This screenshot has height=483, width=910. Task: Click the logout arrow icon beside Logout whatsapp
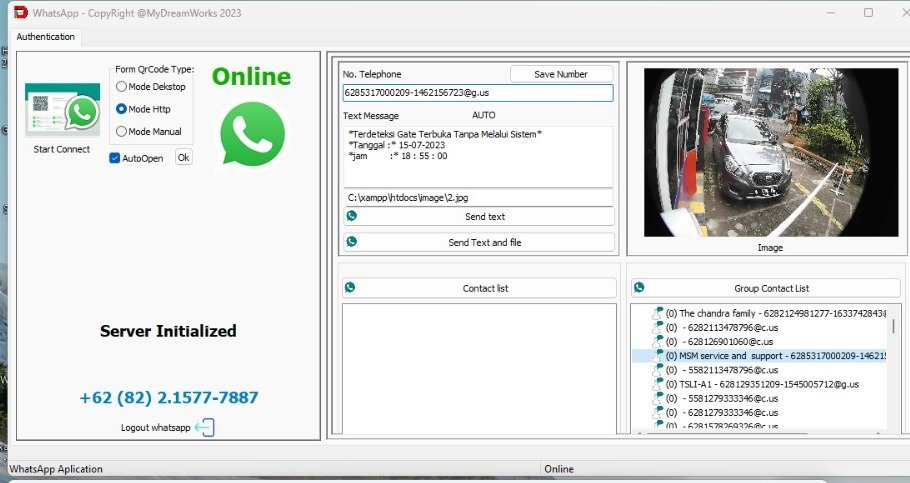(204, 428)
